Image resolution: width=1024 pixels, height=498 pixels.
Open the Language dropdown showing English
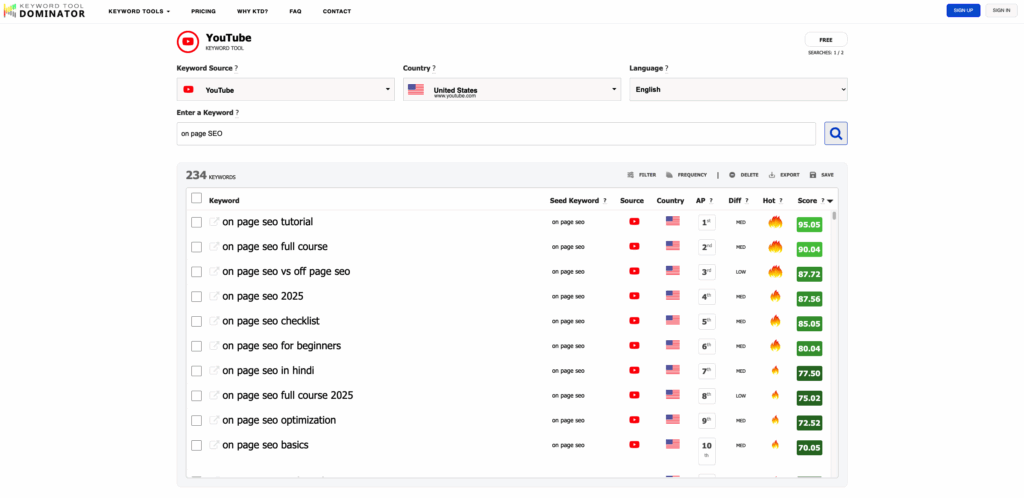tap(738, 89)
